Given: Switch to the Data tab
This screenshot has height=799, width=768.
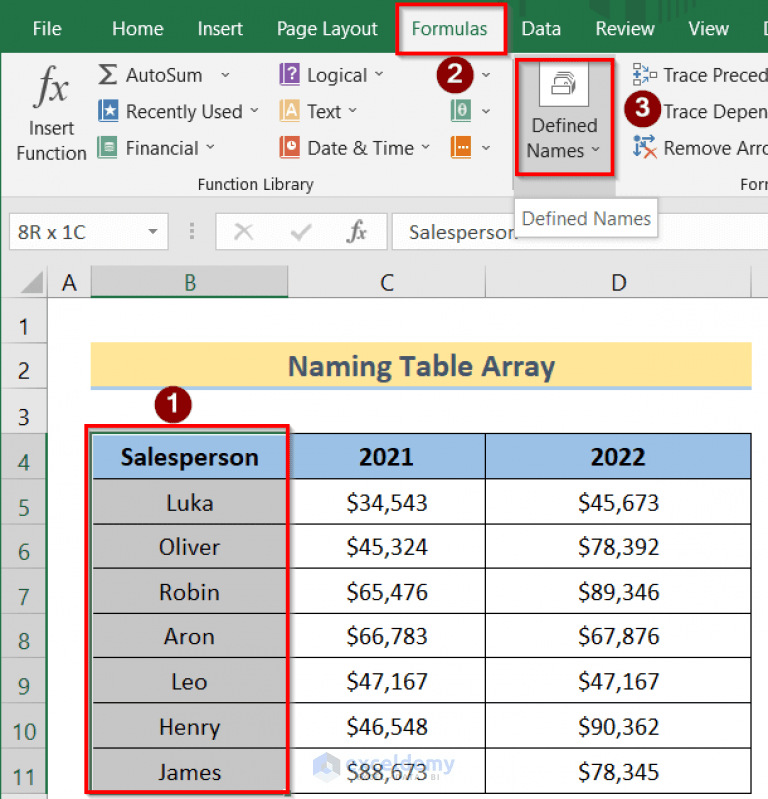Looking at the screenshot, I should pos(541,29).
